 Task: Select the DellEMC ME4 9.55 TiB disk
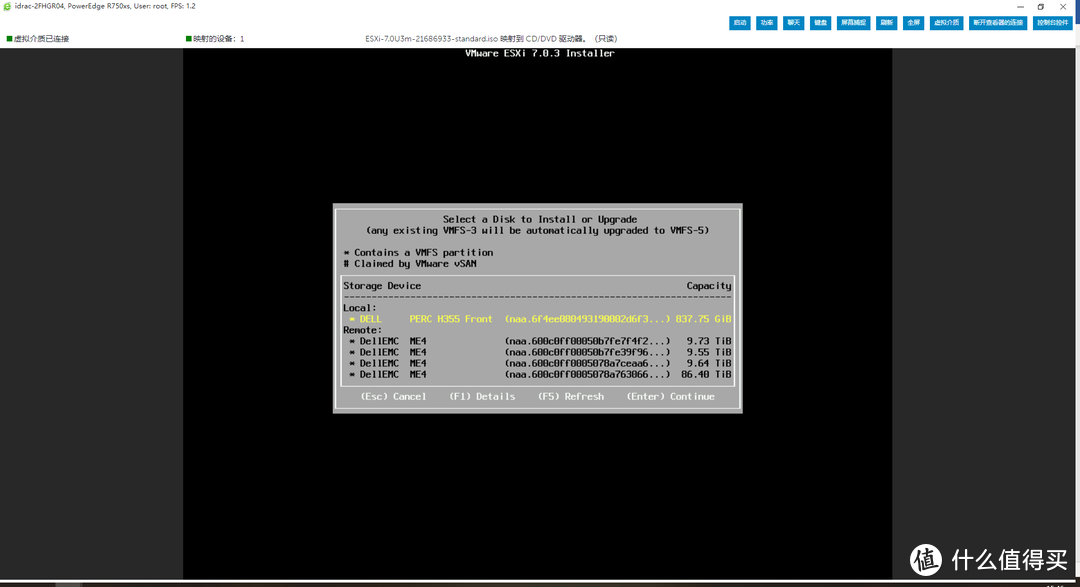point(537,352)
